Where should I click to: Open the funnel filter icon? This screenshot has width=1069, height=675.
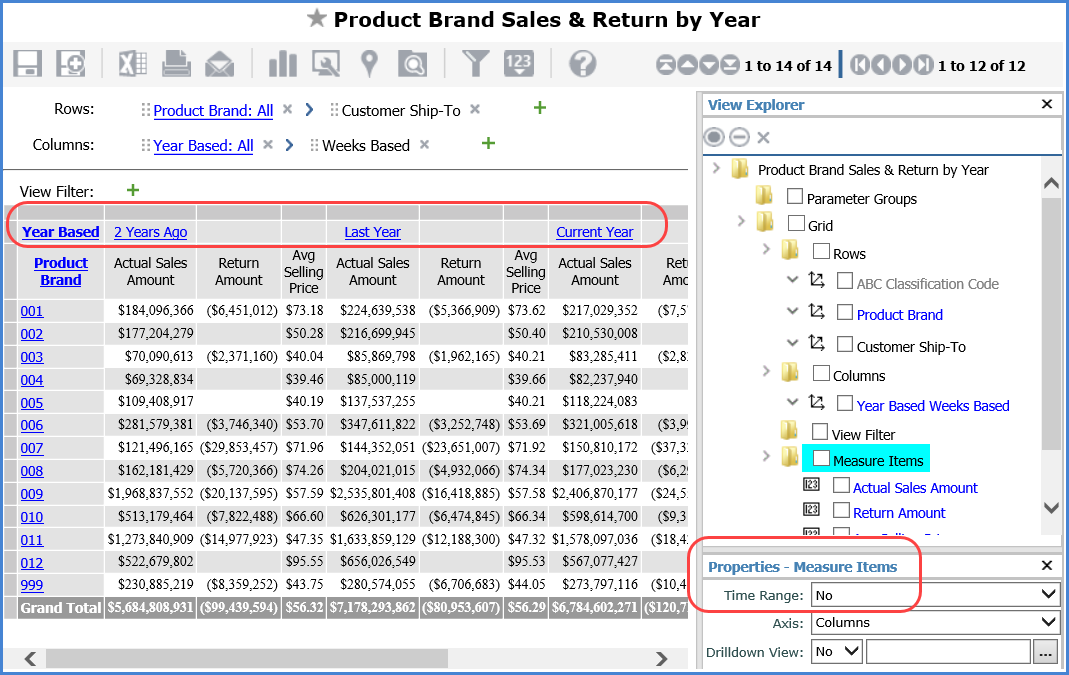[475, 64]
